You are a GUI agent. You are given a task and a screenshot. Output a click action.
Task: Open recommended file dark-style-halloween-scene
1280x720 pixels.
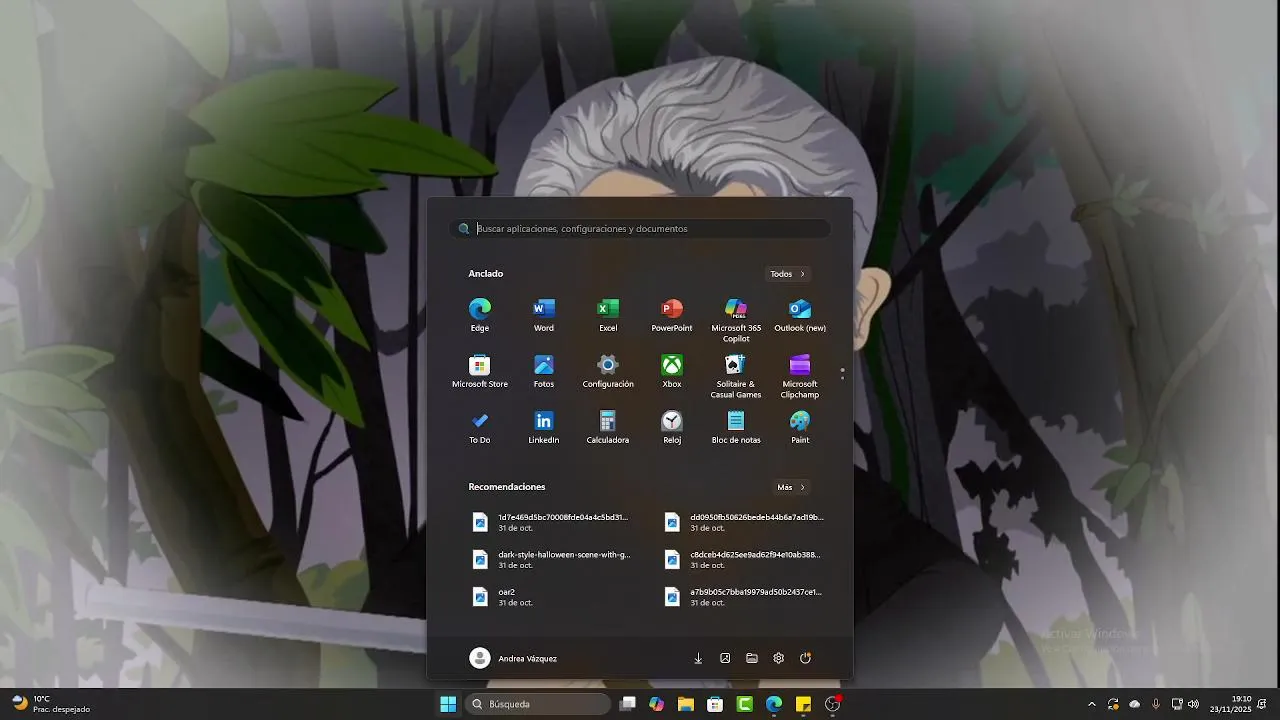(x=551, y=559)
